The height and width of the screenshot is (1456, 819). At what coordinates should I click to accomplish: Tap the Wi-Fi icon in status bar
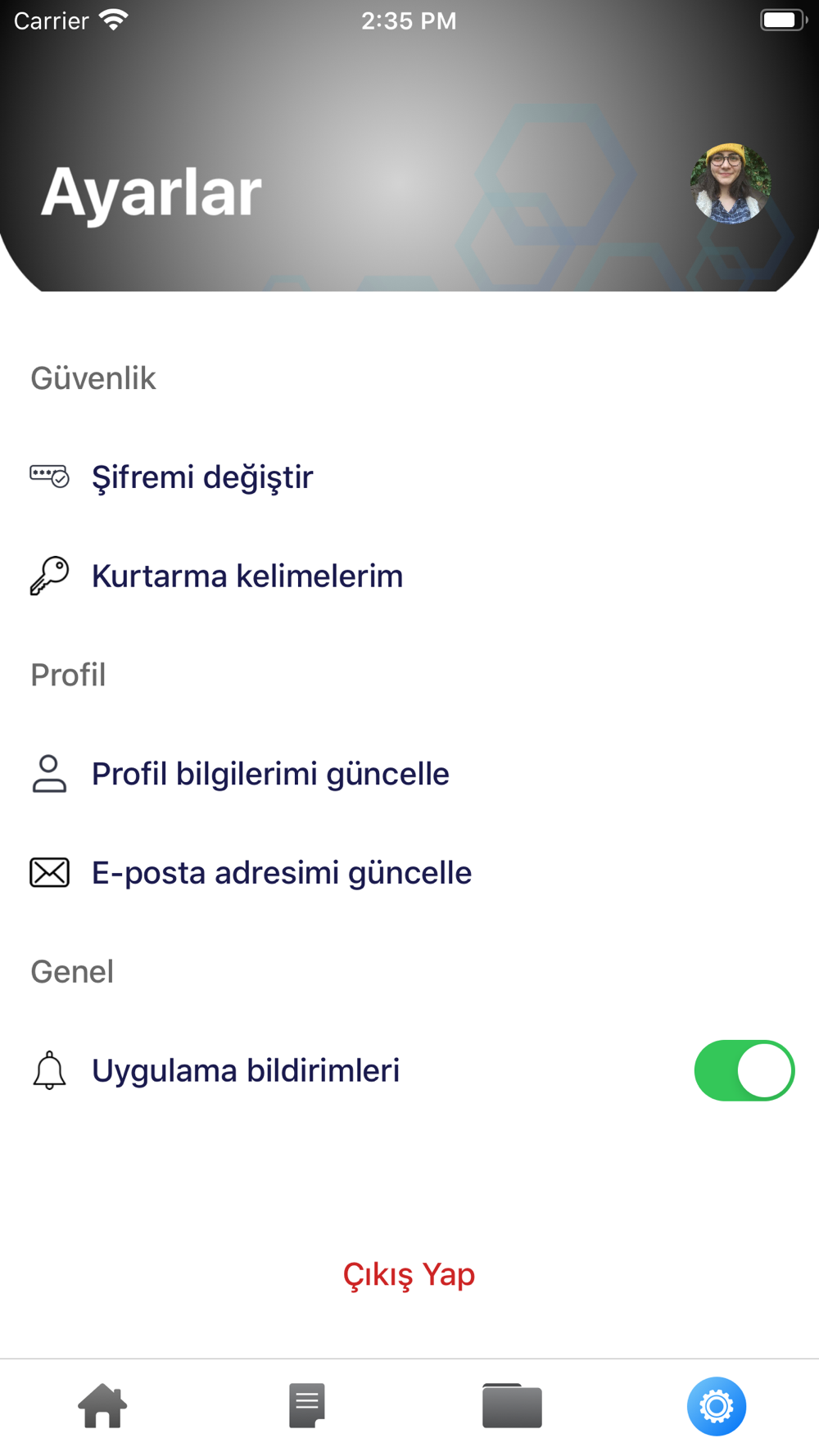coord(114,20)
